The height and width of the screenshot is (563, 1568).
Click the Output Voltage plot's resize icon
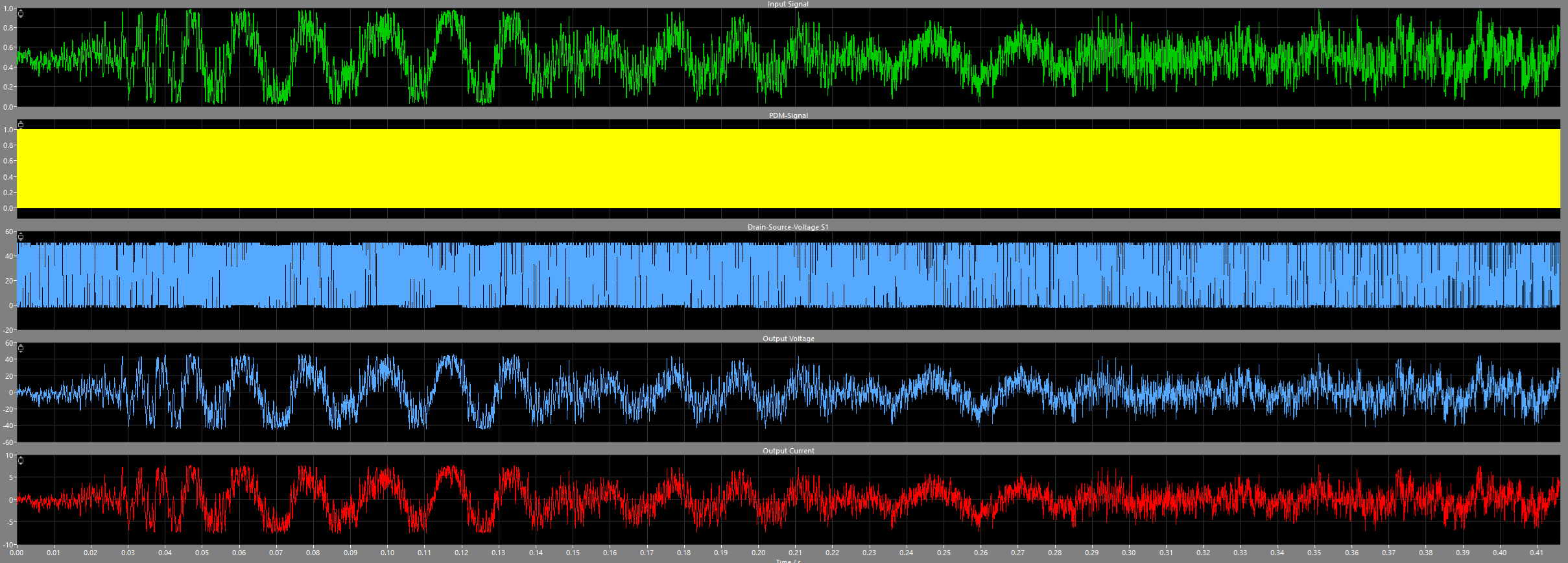[21, 348]
